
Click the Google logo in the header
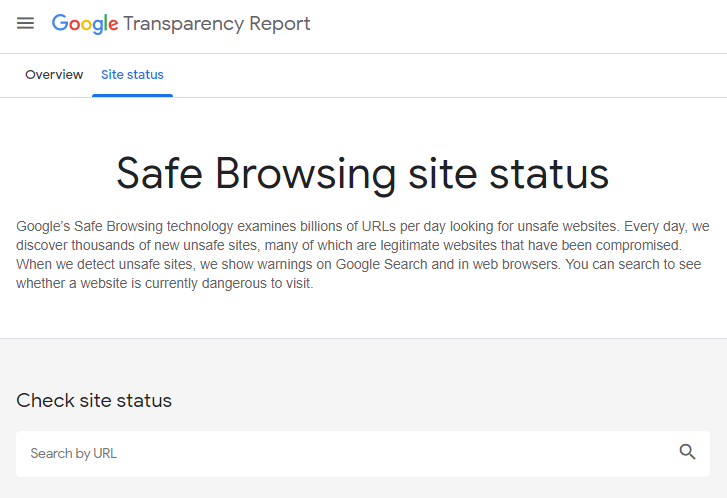click(x=85, y=23)
